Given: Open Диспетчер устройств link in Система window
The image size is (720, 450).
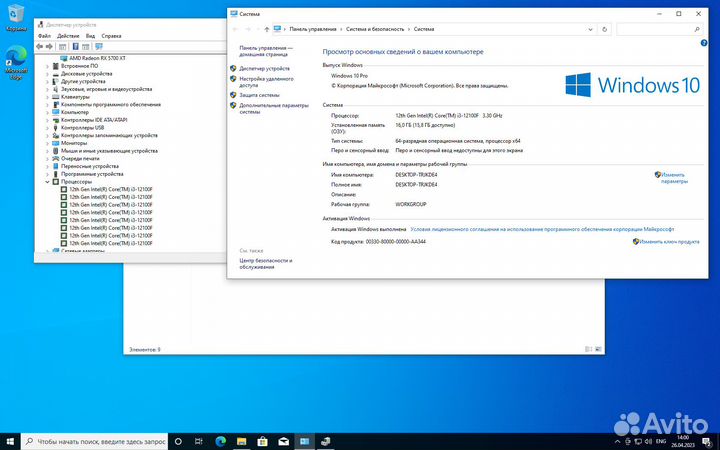Looking at the screenshot, I should click(x=264, y=68).
